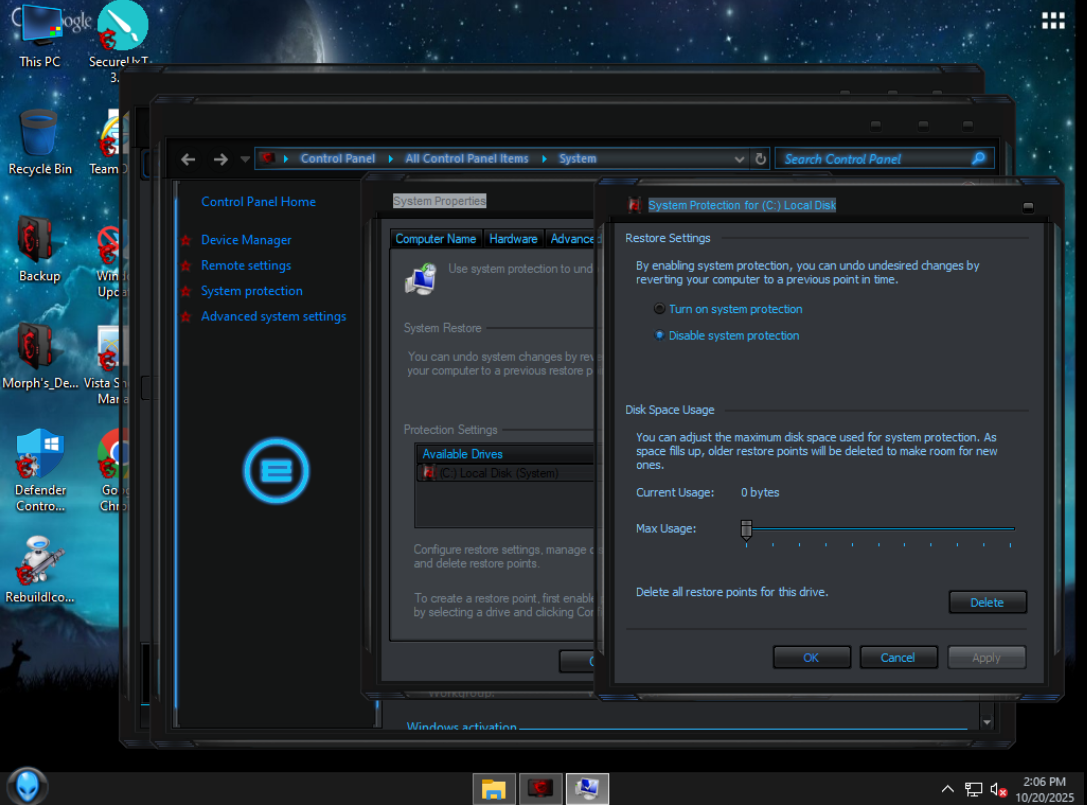Click the Alienware Start button
1087x805 pixels.
27,787
